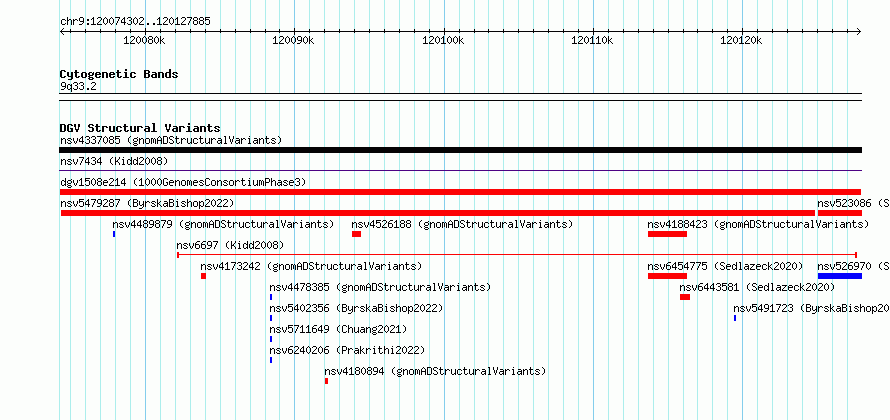
Task: Open nsv5711649 Chuang2021 label
Action: pyautogui.click(x=338, y=329)
